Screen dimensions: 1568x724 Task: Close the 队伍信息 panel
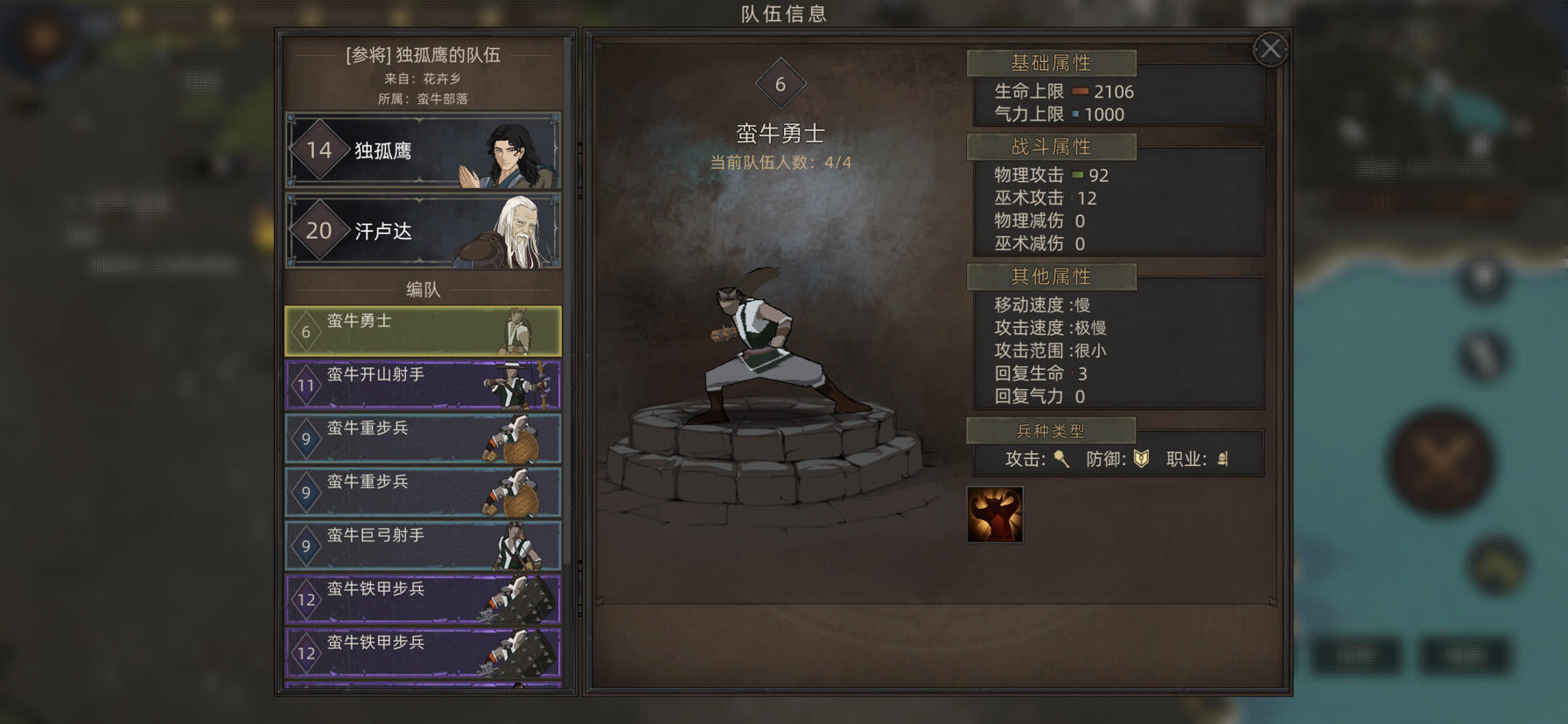(x=1270, y=49)
